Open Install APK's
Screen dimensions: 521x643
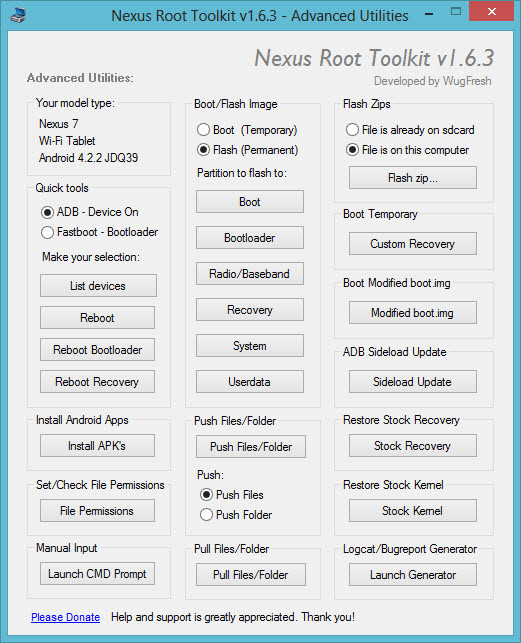point(97,446)
